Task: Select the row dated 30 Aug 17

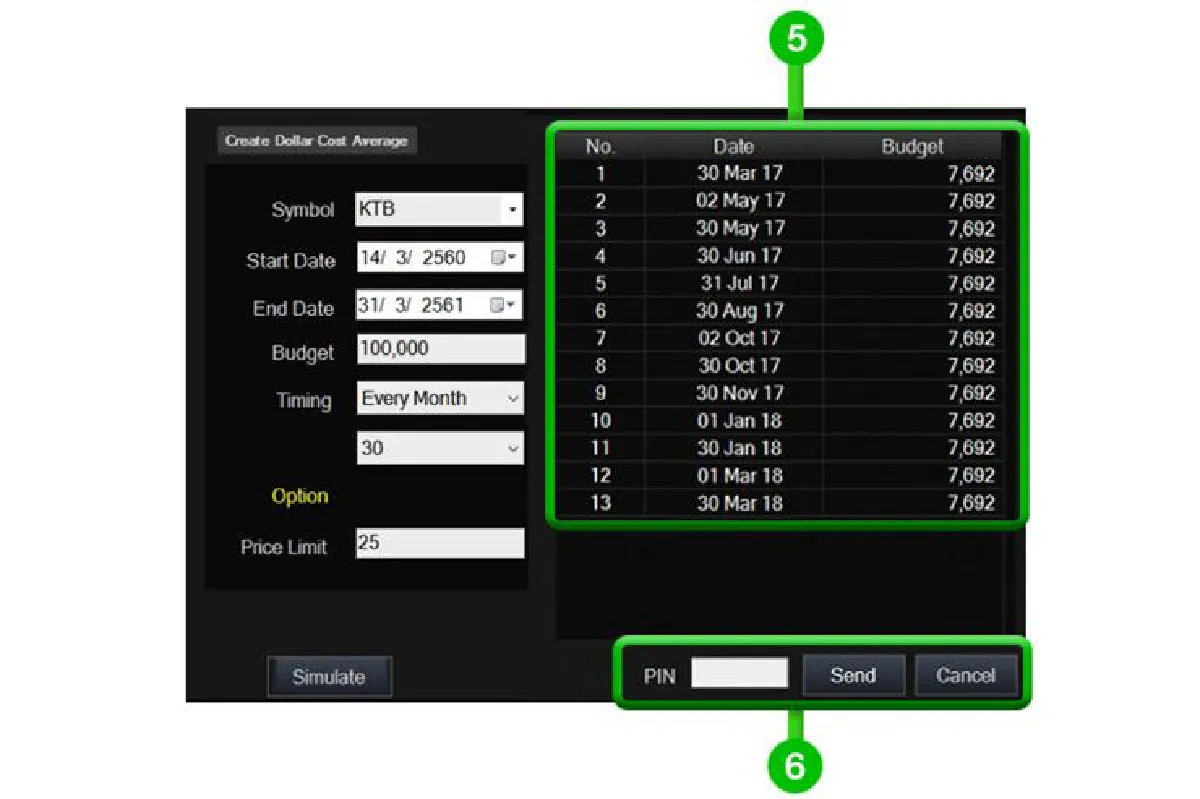Action: 779,311
